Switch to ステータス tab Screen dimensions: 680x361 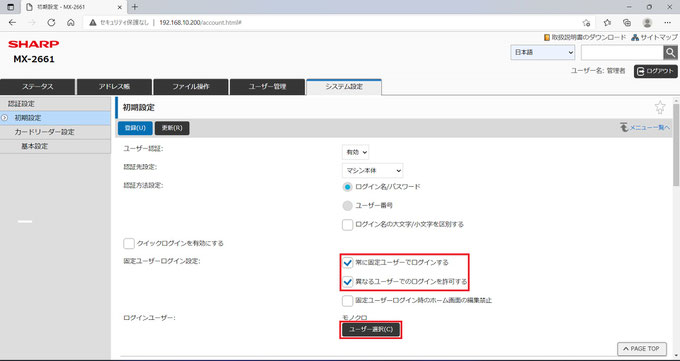click(x=38, y=87)
